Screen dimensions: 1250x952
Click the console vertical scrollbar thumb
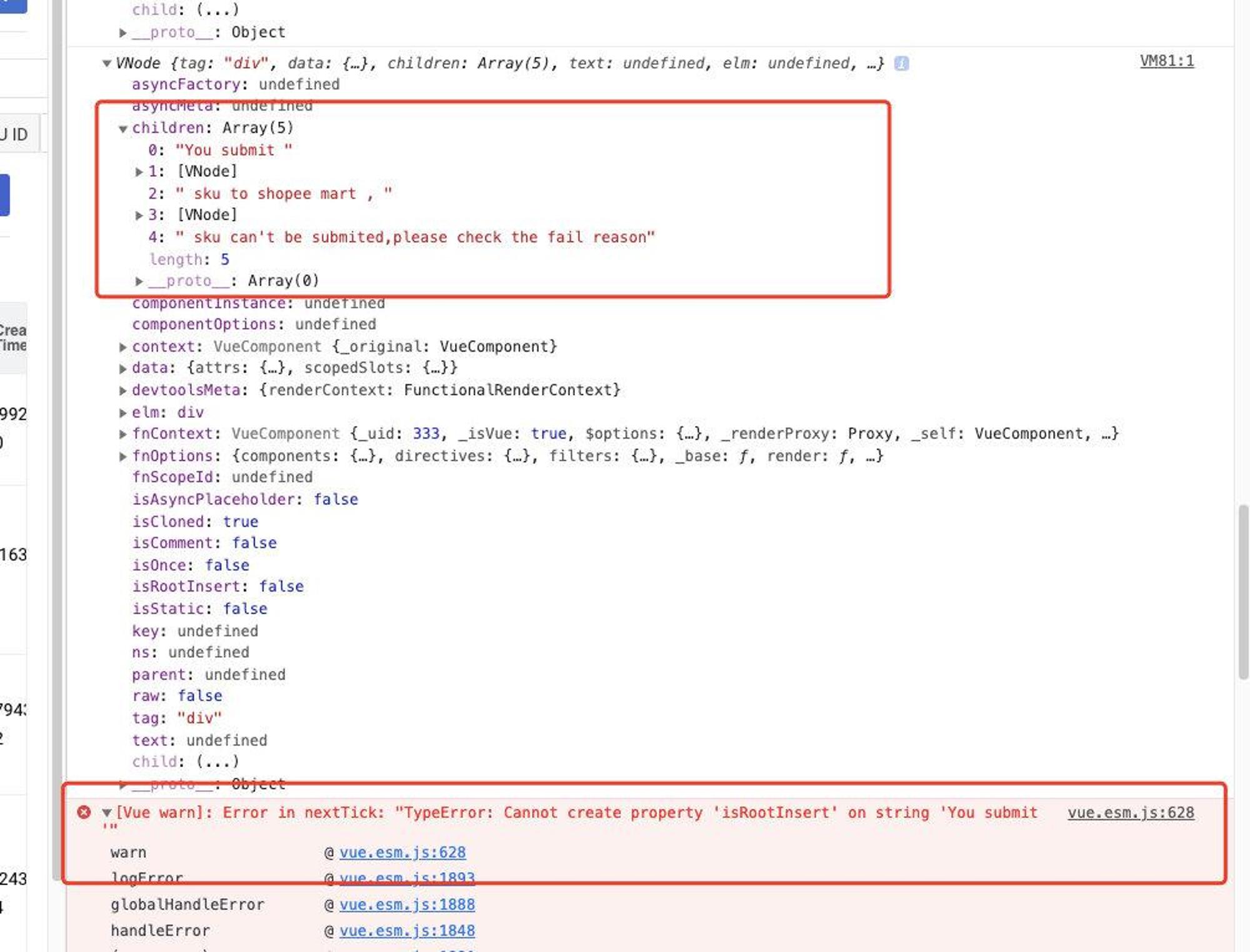1243,591
